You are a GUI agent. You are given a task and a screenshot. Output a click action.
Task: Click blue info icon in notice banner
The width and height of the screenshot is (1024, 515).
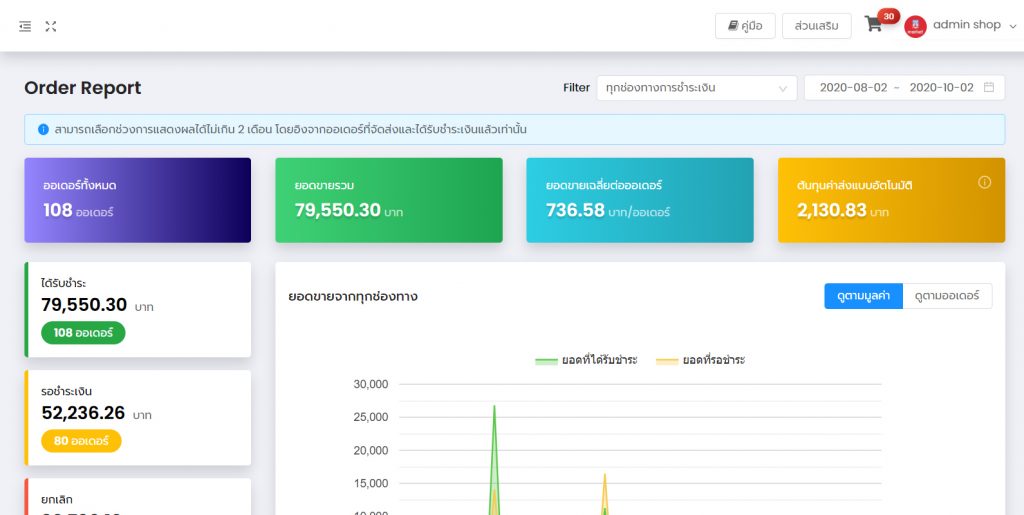pos(43,129)
